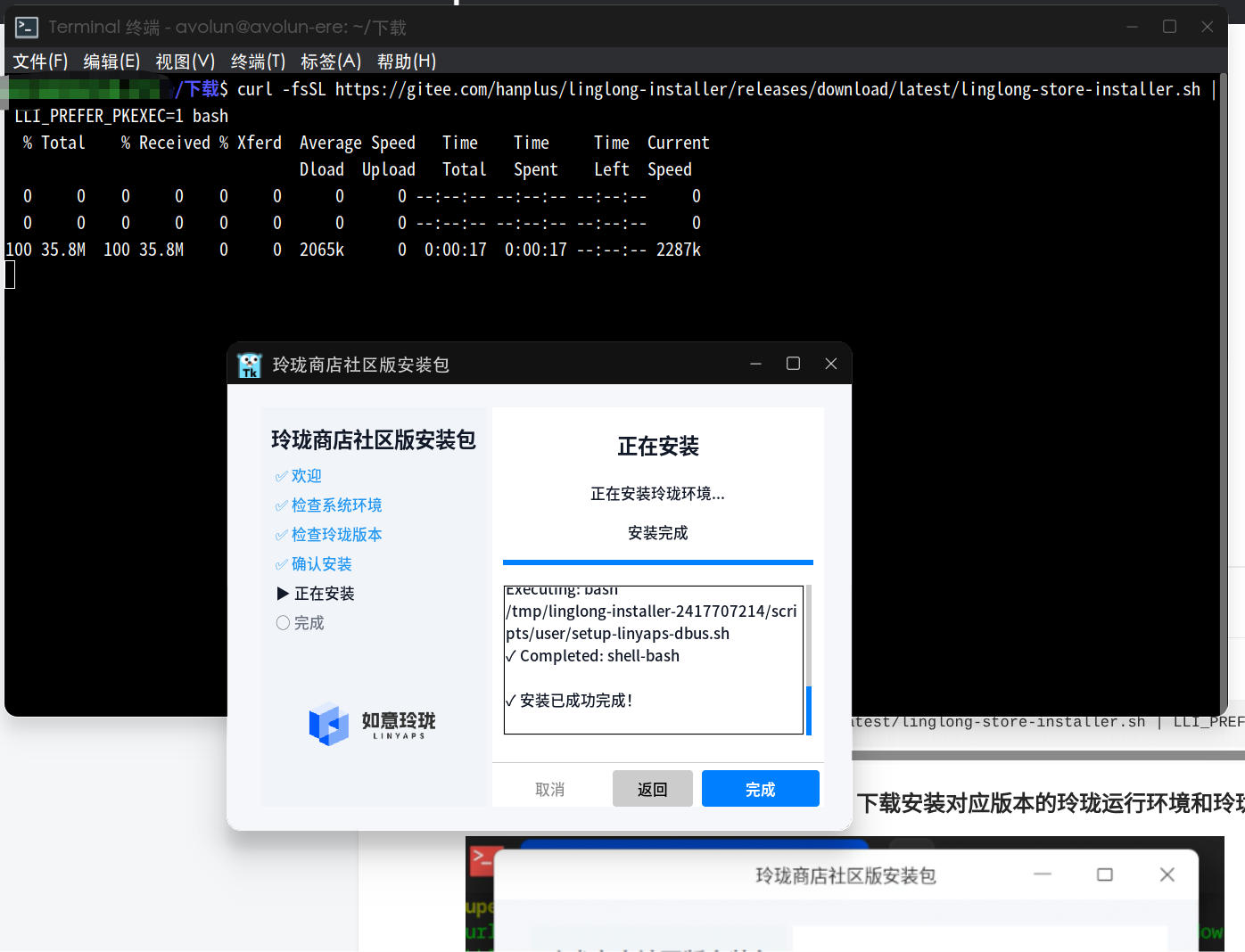Click the 玲珑商店社区版安装包 sidebar heading
Screen dimensions: 1245x952
pyautogui.click(x=374, y=440)
